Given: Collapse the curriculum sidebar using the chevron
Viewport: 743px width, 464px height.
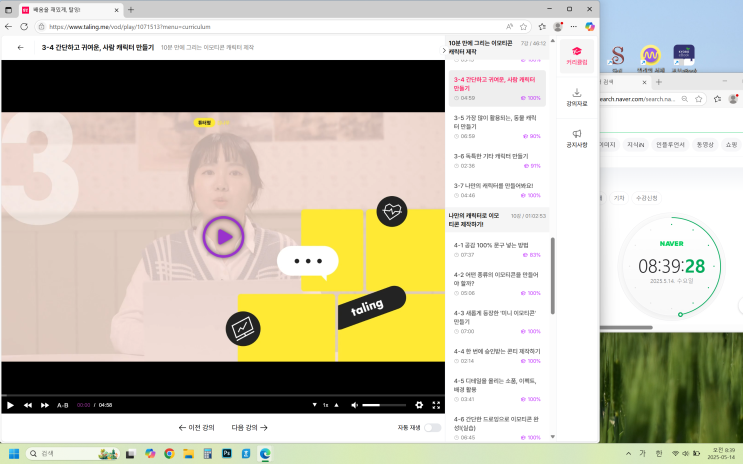Looking at the screenshot, I should click(x=444, y=50).
